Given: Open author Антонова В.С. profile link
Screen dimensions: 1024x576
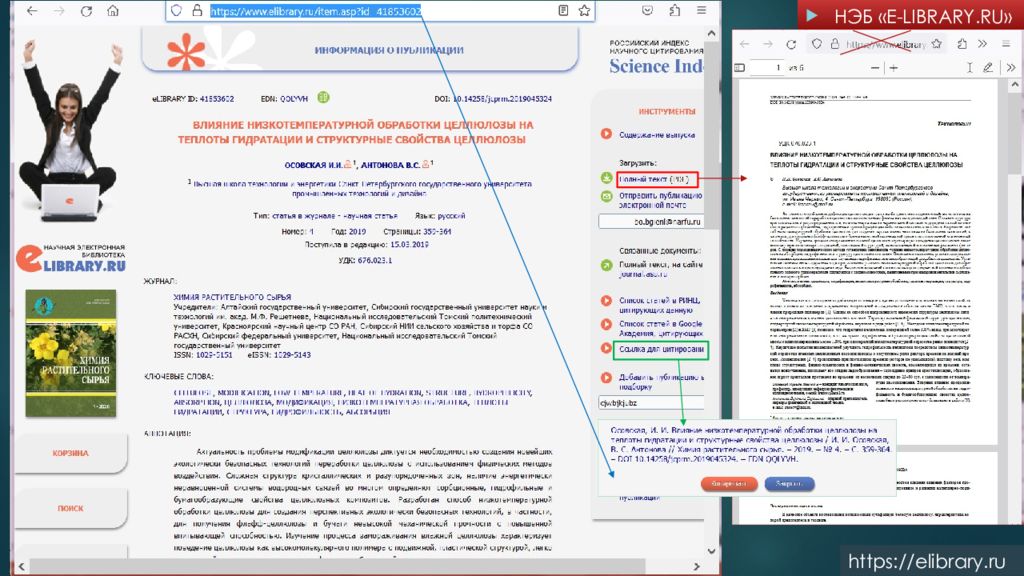Looking at the screenshot, I should [391, 165].
